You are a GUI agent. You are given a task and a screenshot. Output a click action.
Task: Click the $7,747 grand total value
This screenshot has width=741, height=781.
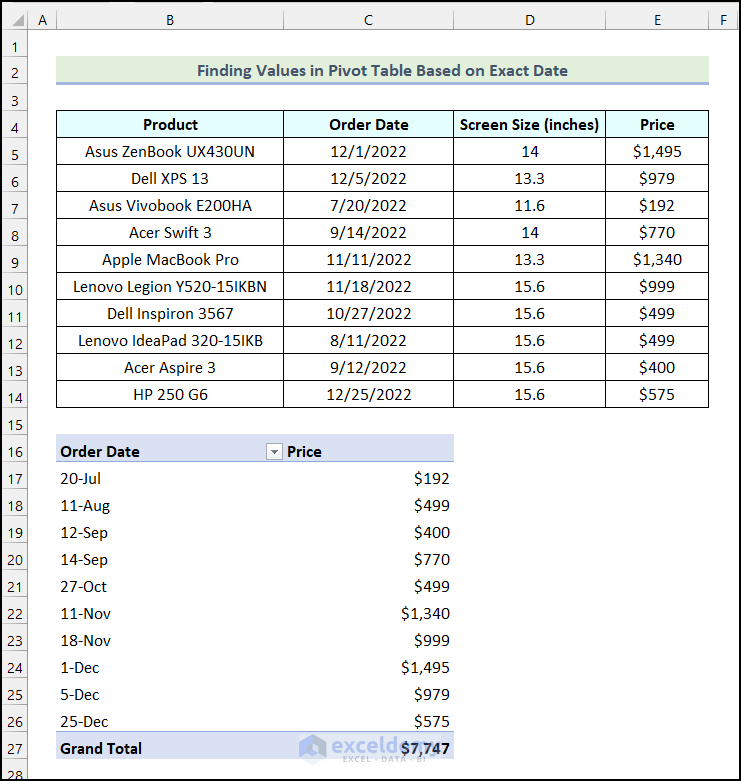(x=425, y=748)
